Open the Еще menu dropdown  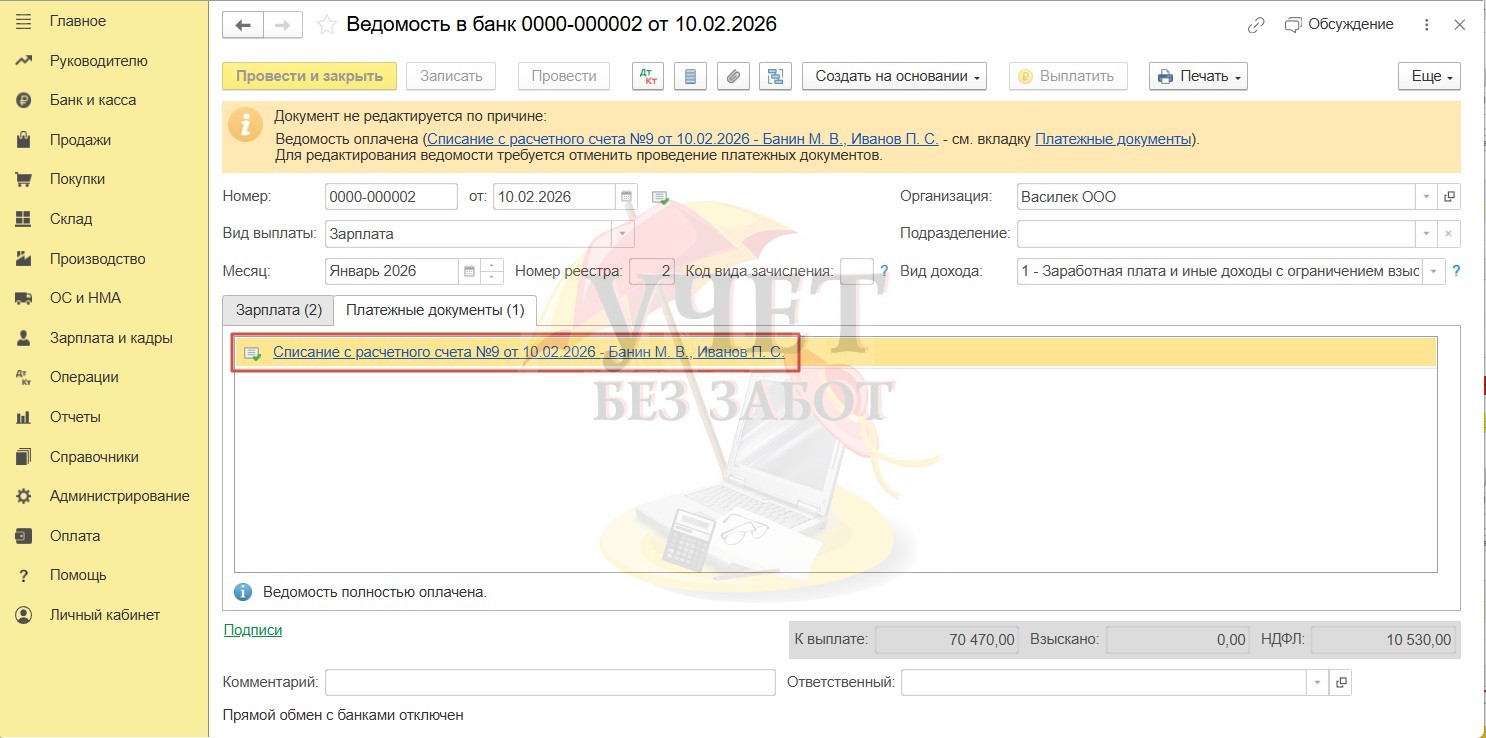(x=1429, y=76)
